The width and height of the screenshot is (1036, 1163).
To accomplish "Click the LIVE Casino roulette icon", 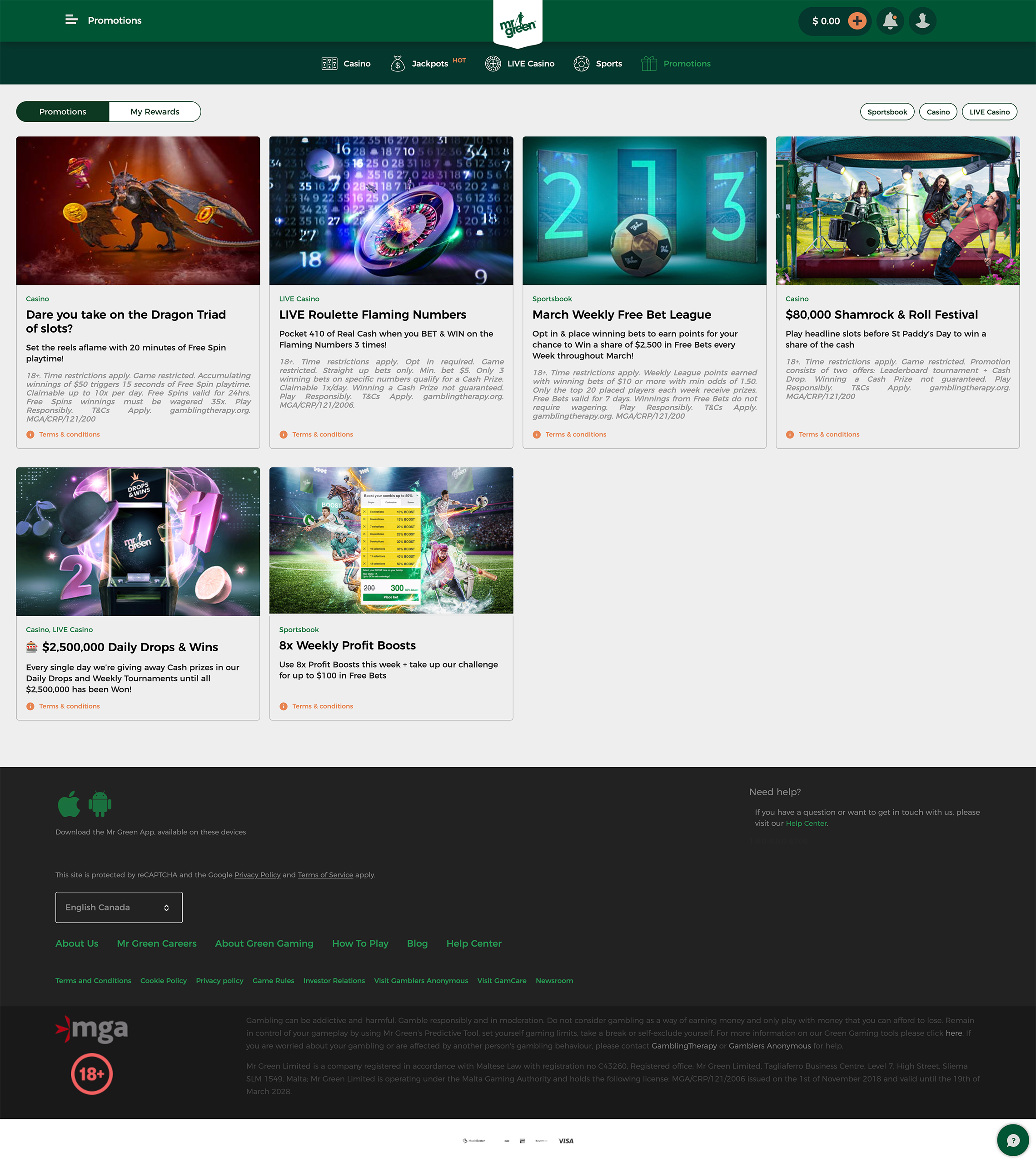I will [x=493, y=64].
